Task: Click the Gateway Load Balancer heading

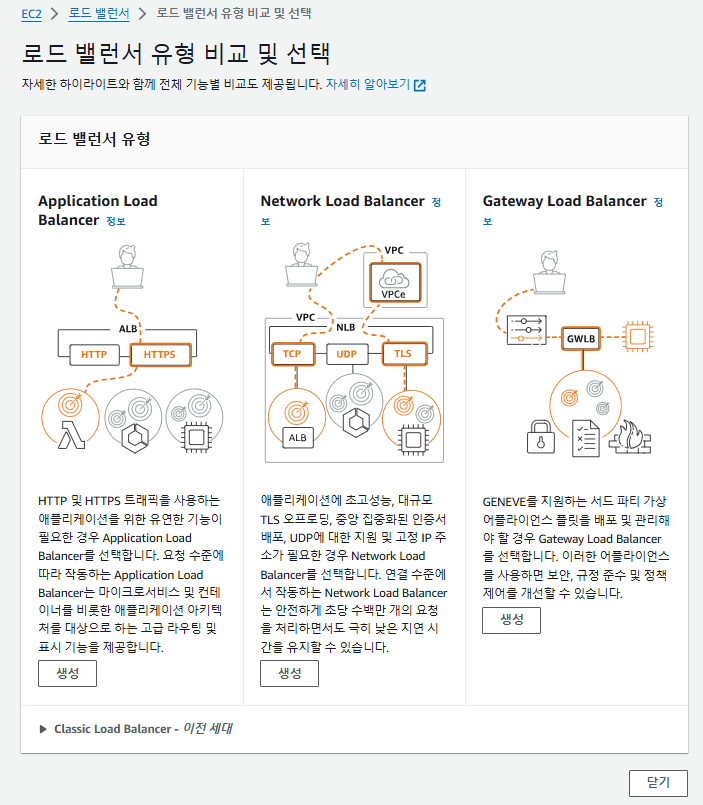Action: coord(564,201)
